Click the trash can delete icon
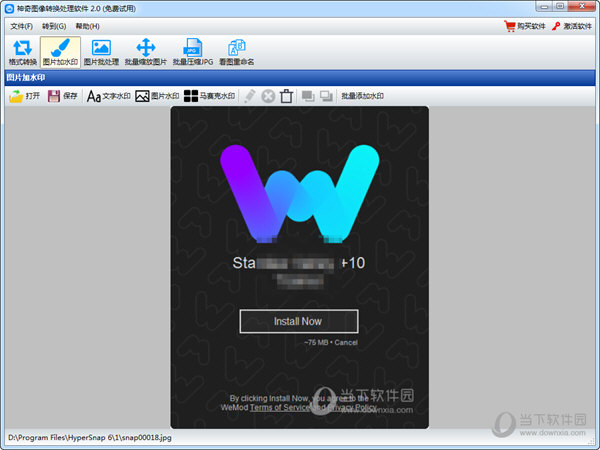This screenshot has height=450, width=600. pos(286,96)
